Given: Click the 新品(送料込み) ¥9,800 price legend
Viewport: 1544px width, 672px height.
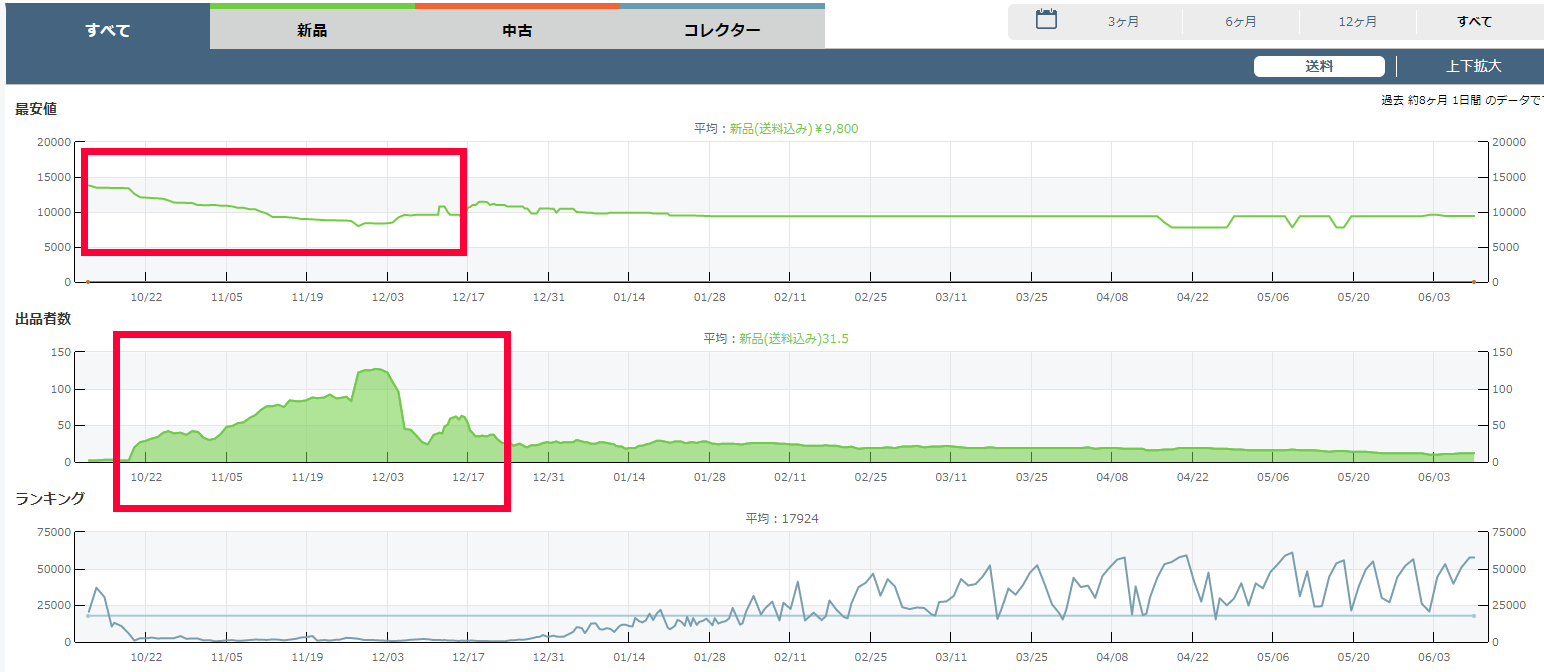Looking at the screenshot, I should 793,129.
